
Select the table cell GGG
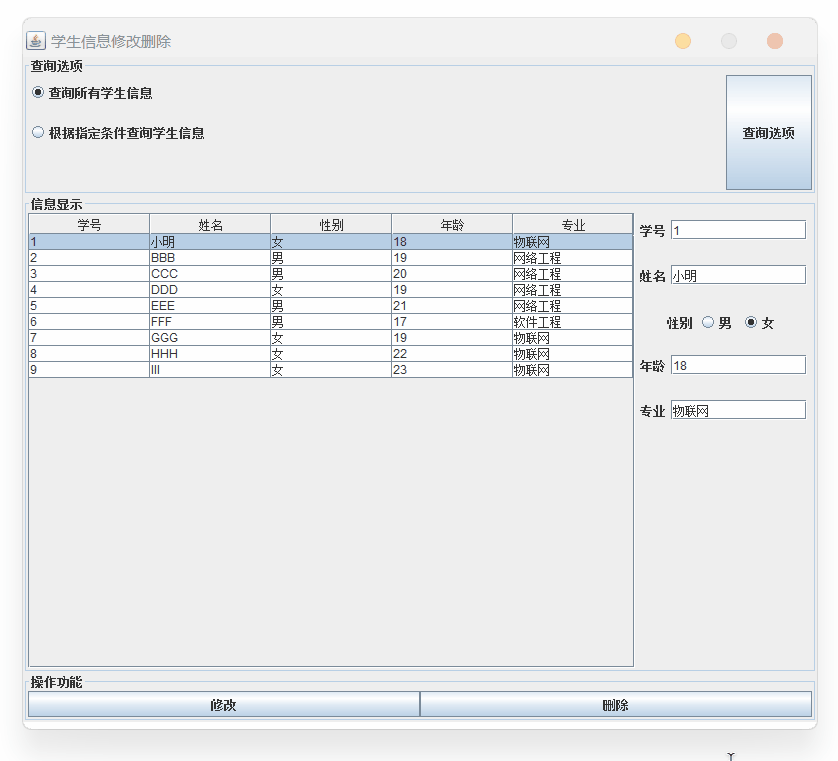[x=210, y=338]
